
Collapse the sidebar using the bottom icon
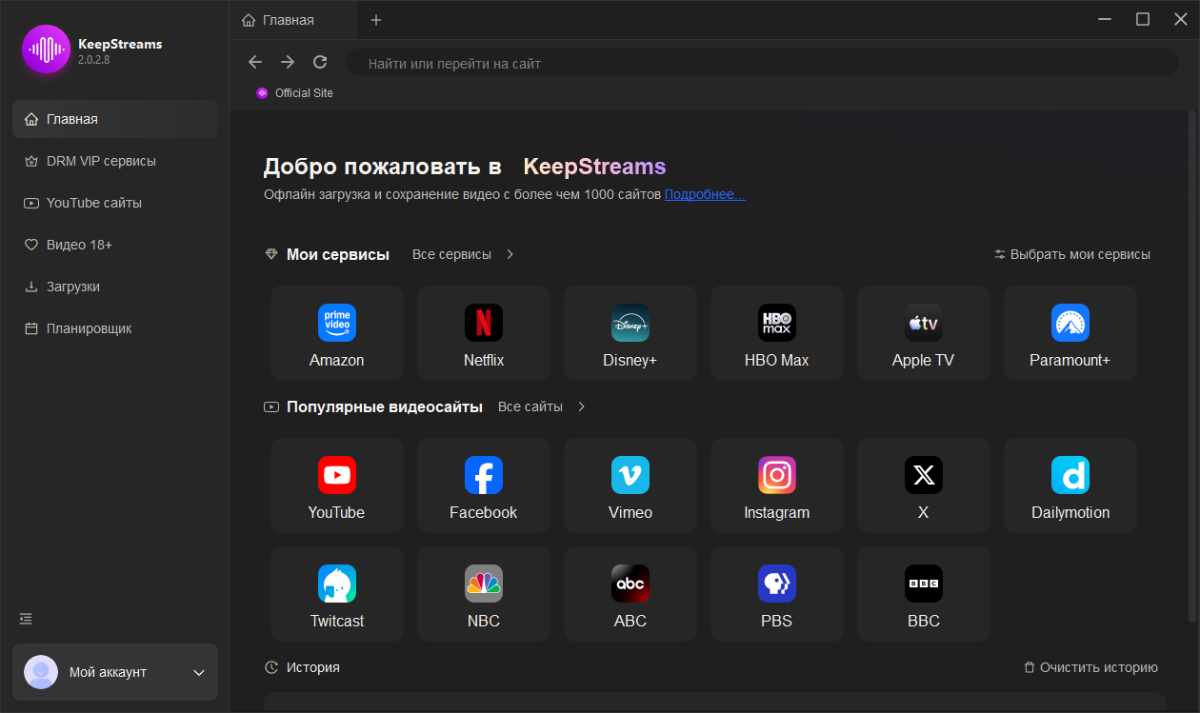26,619
